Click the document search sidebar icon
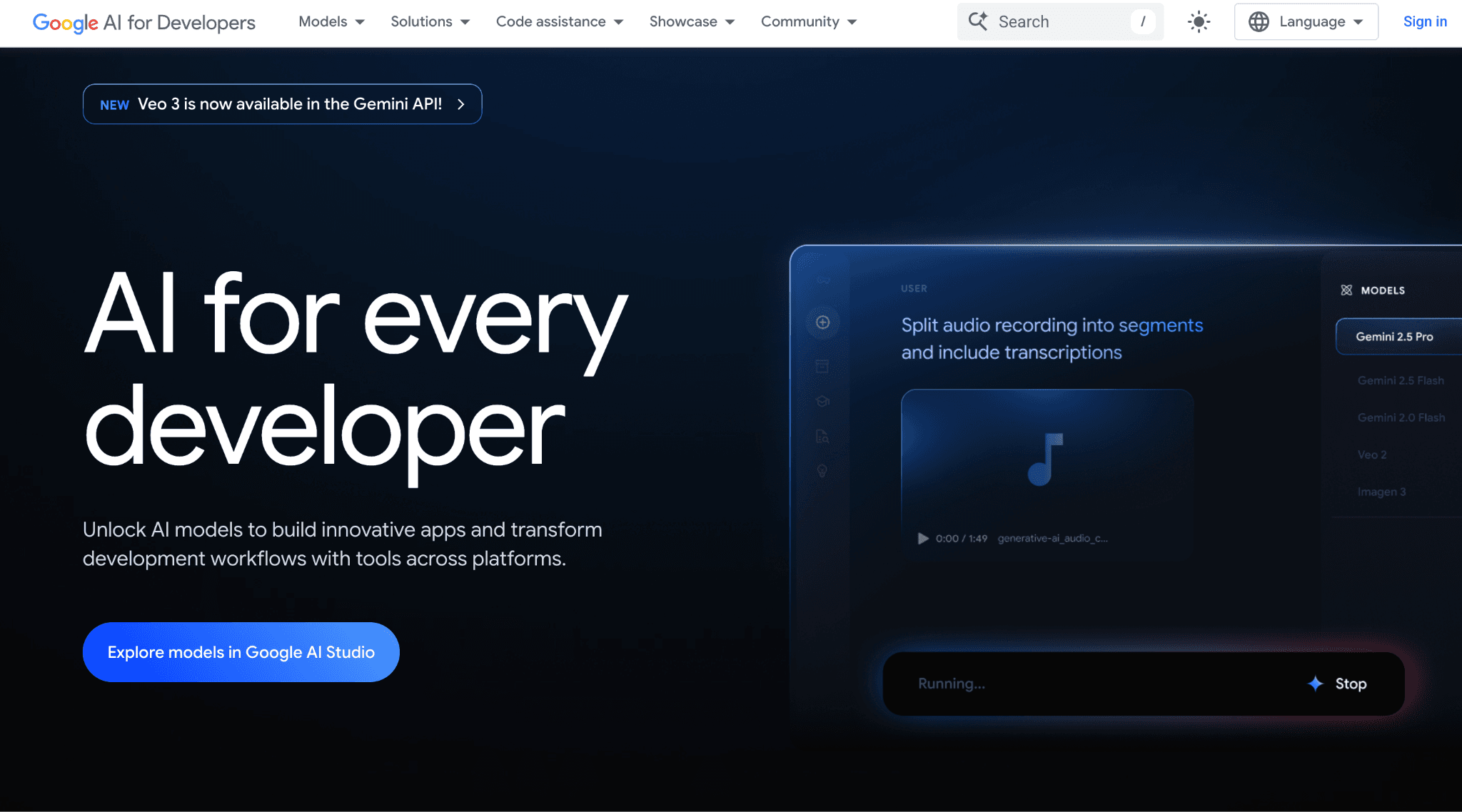The height and width of the screenshot is (812, 1462). [822, 436]
